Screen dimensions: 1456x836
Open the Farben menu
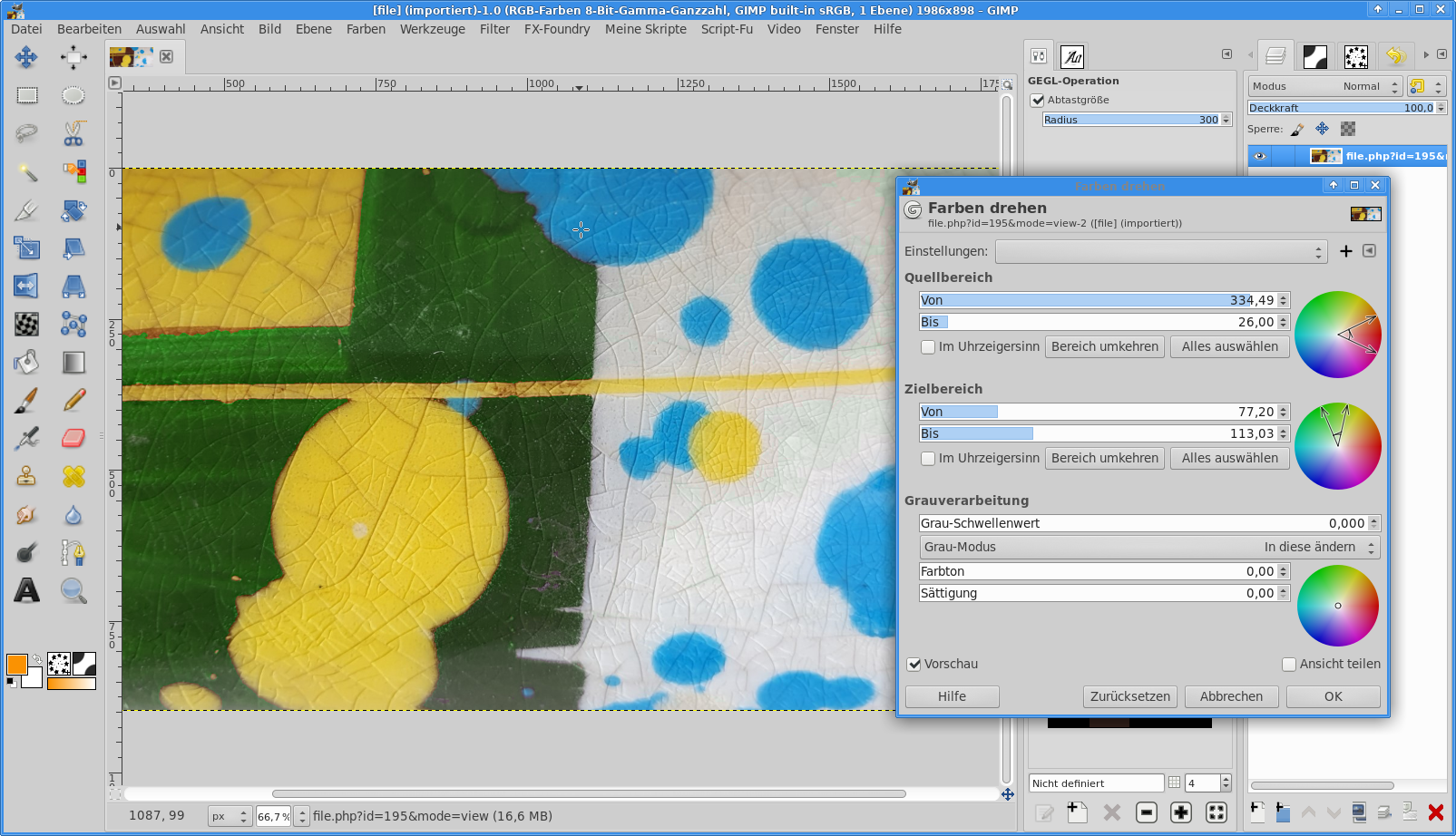point(366,29)
